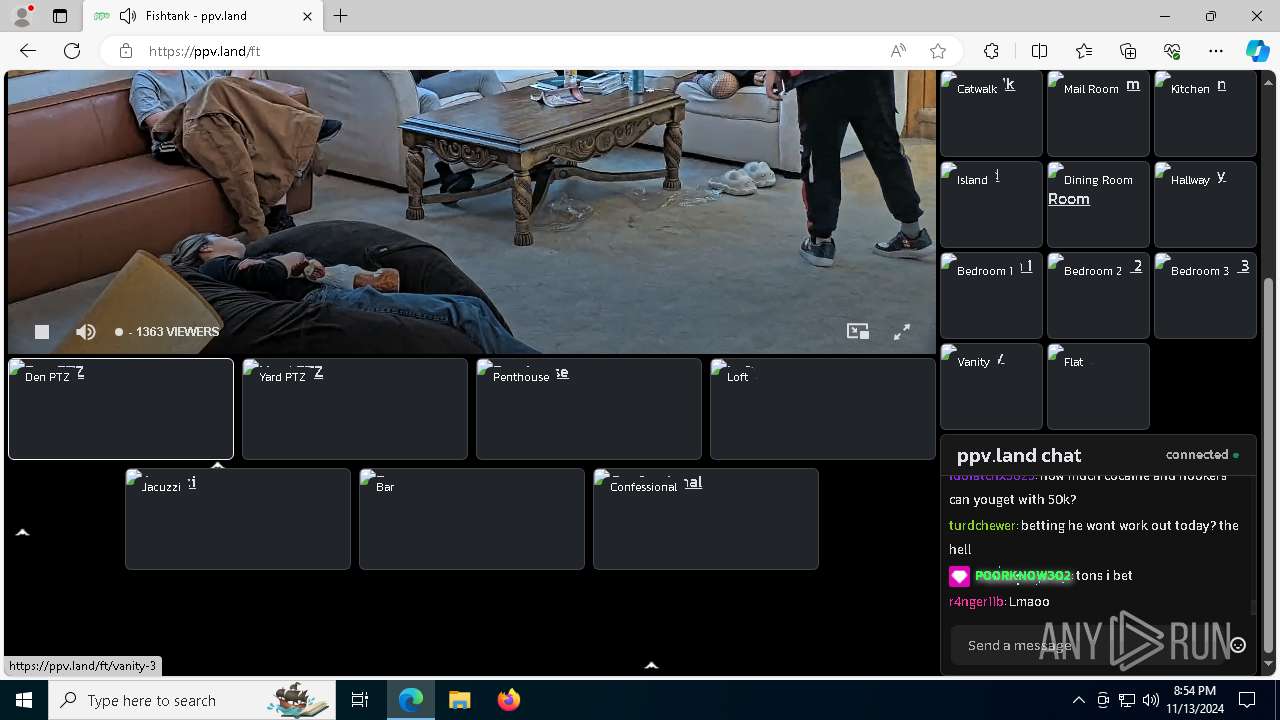Switch to Yard PTZ camera
Screen dimensions: 1280x720
(x=355, y=409)
